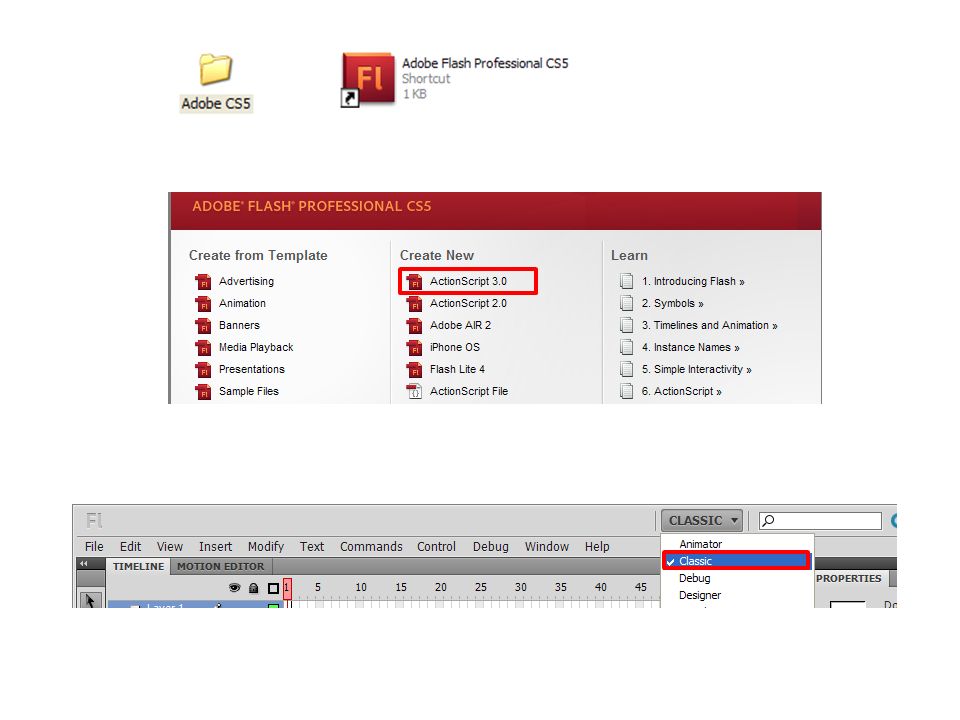Select Debug workspace from the list
Image resolution: width=960 pixels, height=720 pixels.
point(694,578)
